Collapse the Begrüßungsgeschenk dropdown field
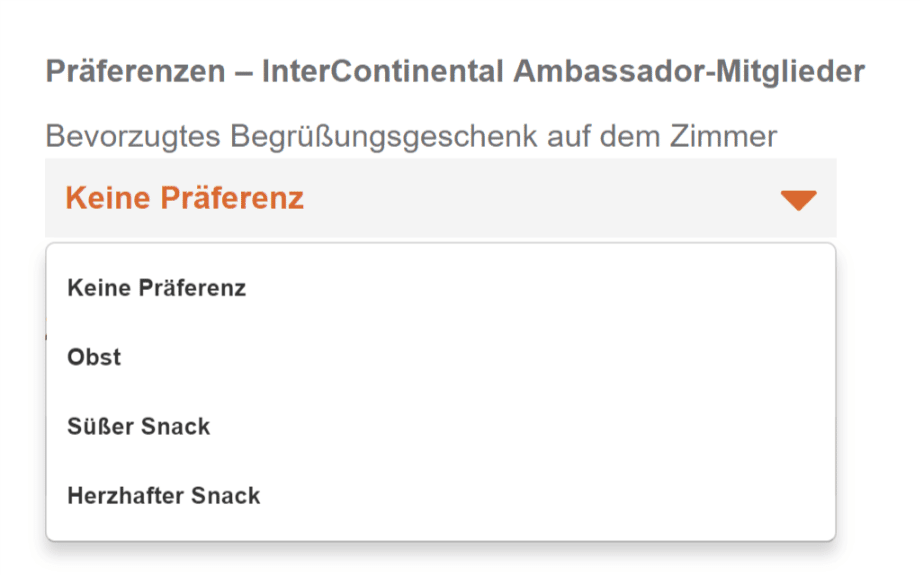 pos(440,198)
